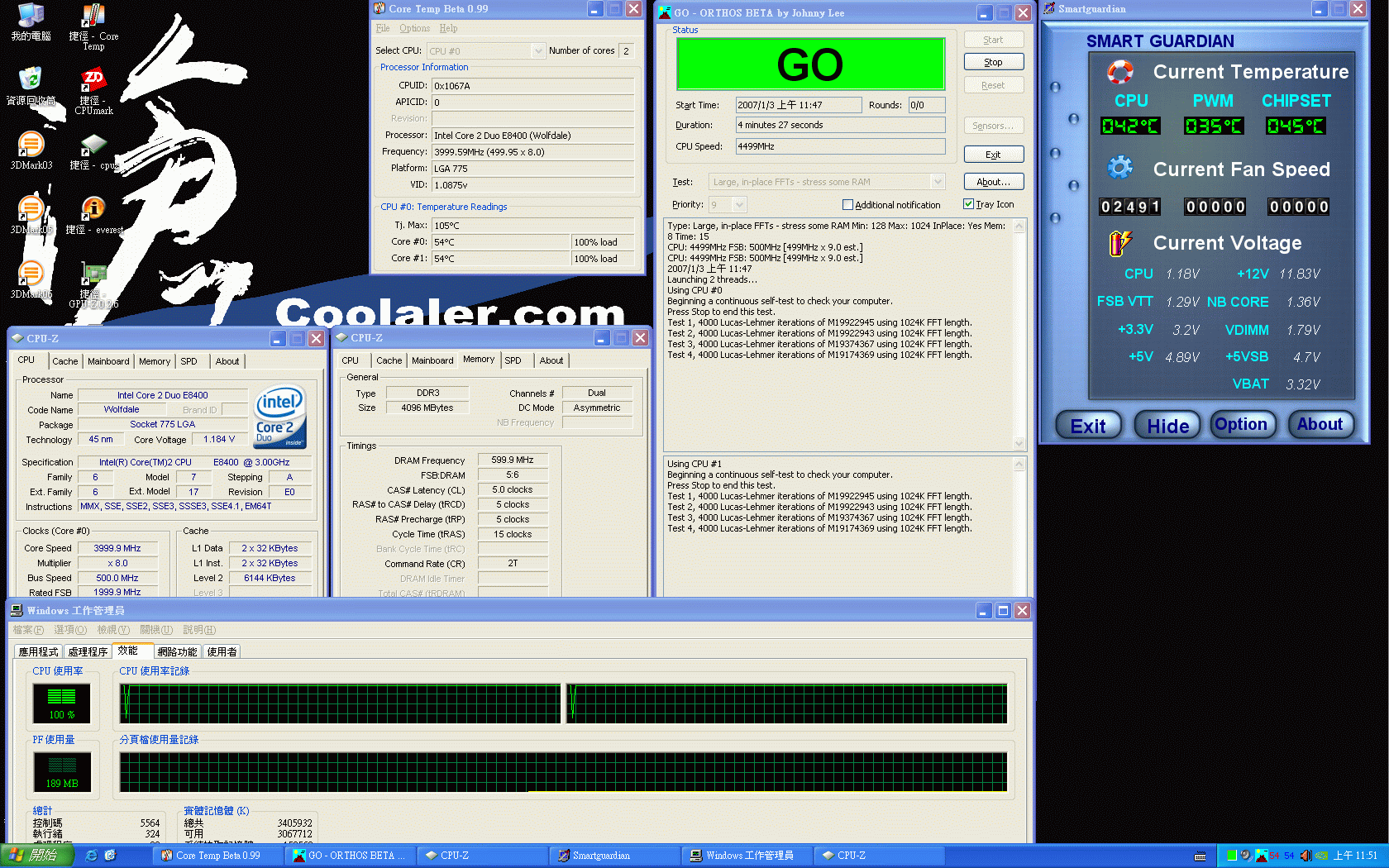The image size is (1389, 868).
Task: Click the PF usage 189 MB gauge
Action: pos(62,772)
